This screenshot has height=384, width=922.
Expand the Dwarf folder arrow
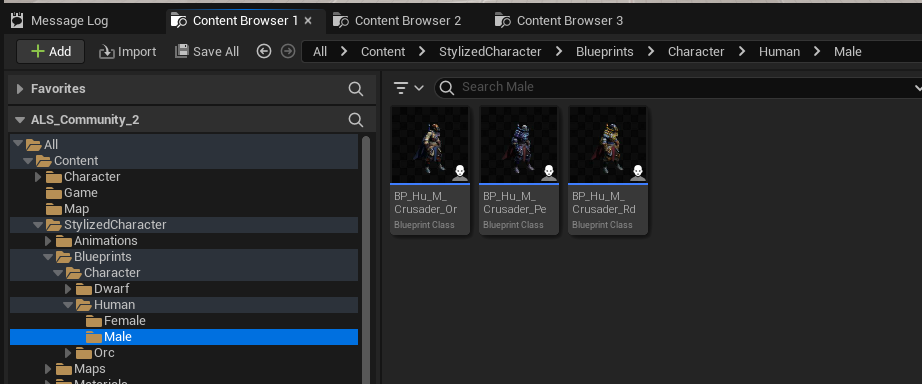coord(68,289)
